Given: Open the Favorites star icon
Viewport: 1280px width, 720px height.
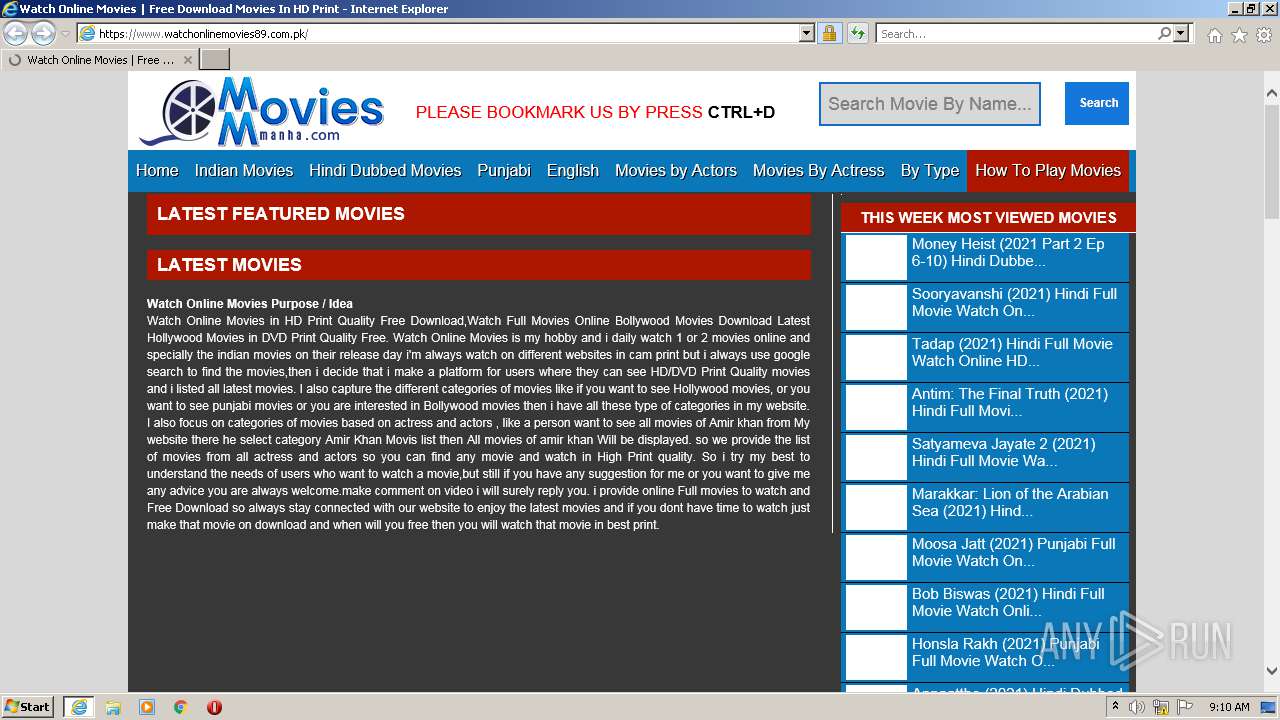Looking at the screenshot, I should click(1239, 35).
